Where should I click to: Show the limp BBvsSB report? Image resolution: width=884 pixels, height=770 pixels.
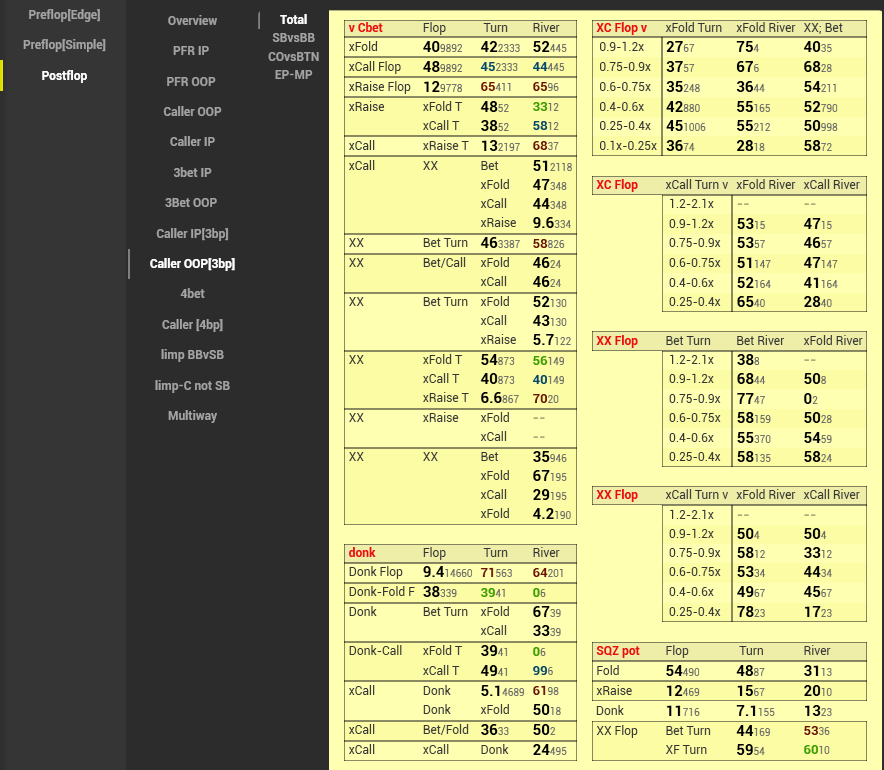coord(192,355)
